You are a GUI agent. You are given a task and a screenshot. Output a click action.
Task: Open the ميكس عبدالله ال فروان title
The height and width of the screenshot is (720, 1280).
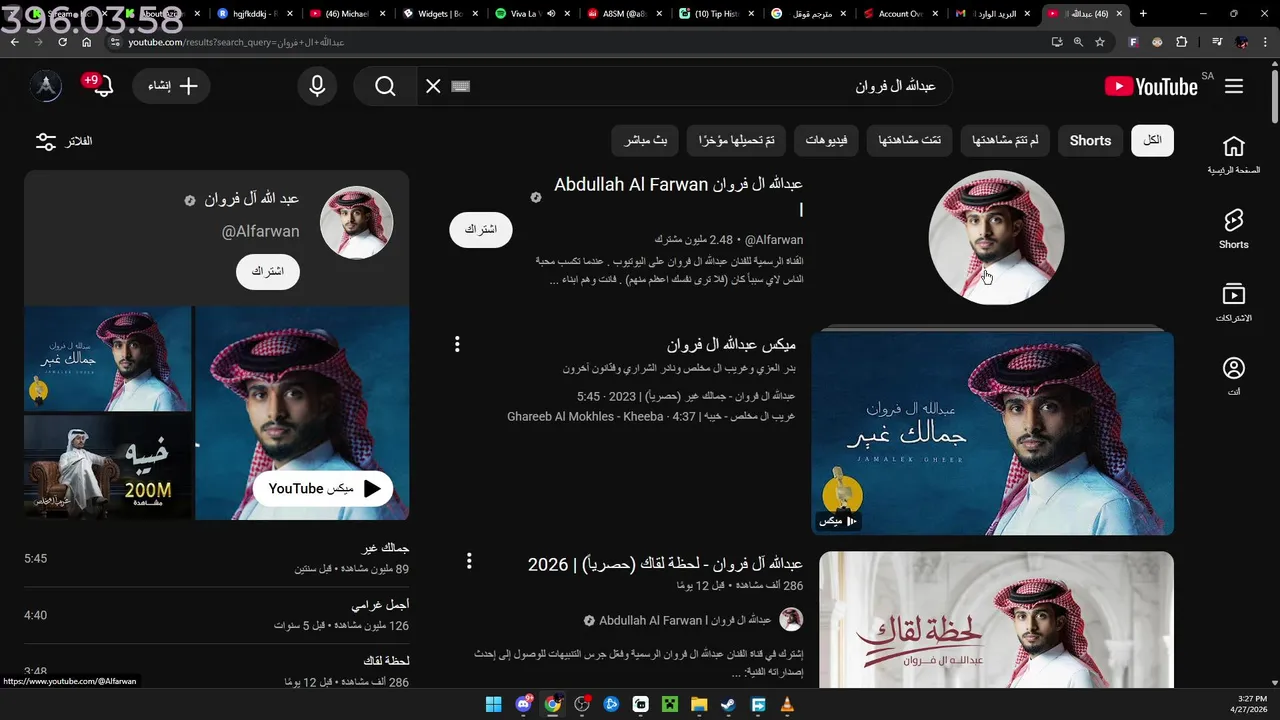tap(732, 345)
